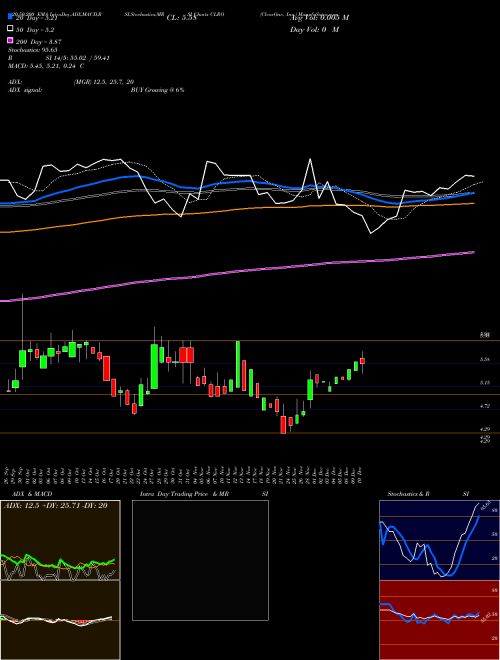Open the blue Stochastics chart panel
The width and height of the screenshot is (500, 660).
[x=439, y=540]
